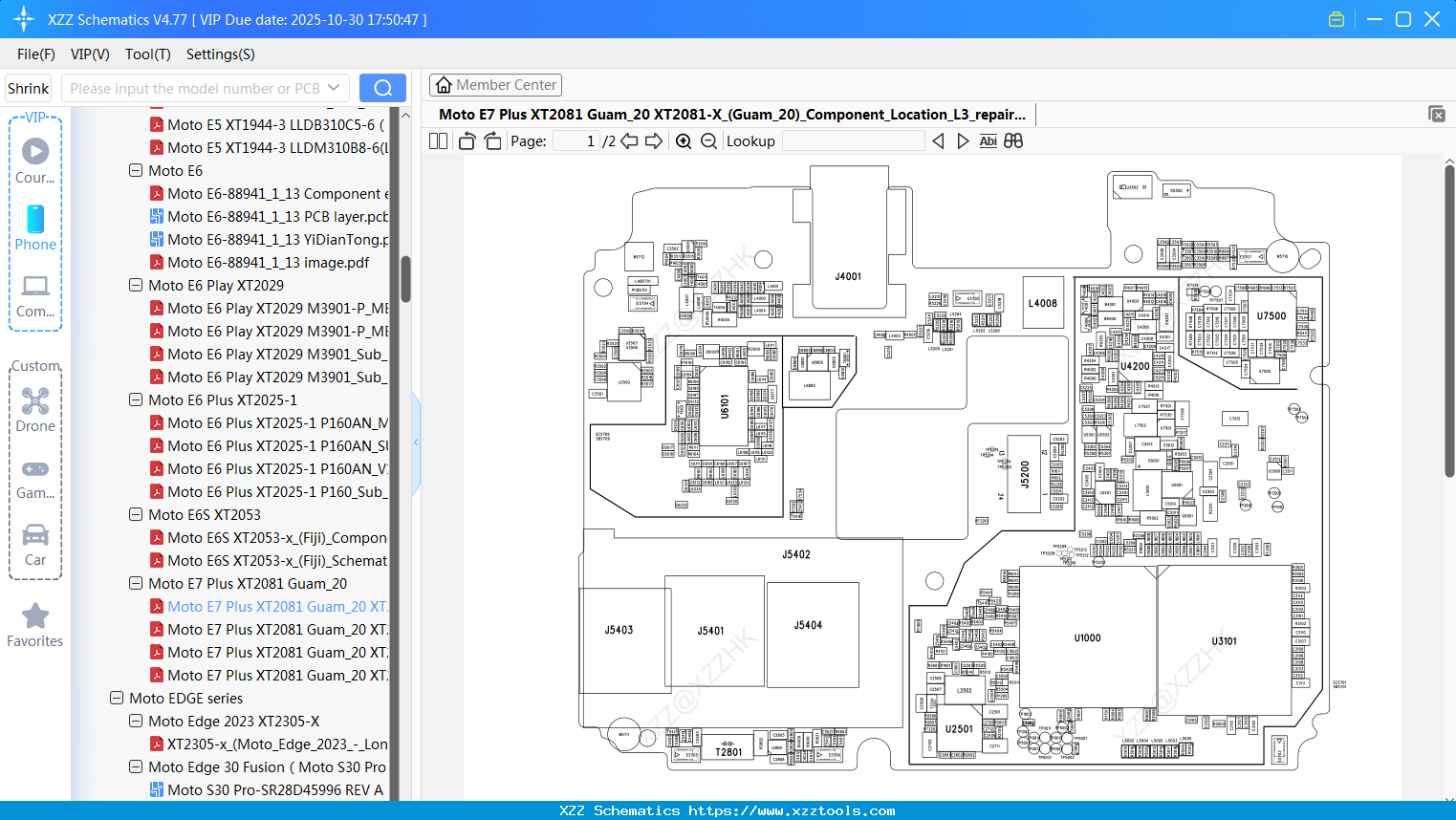The height and width of the screenshot is (820, 1456).
Task: Collapse the Moto E6S XT2053 folder
Action: coord(136,514)
